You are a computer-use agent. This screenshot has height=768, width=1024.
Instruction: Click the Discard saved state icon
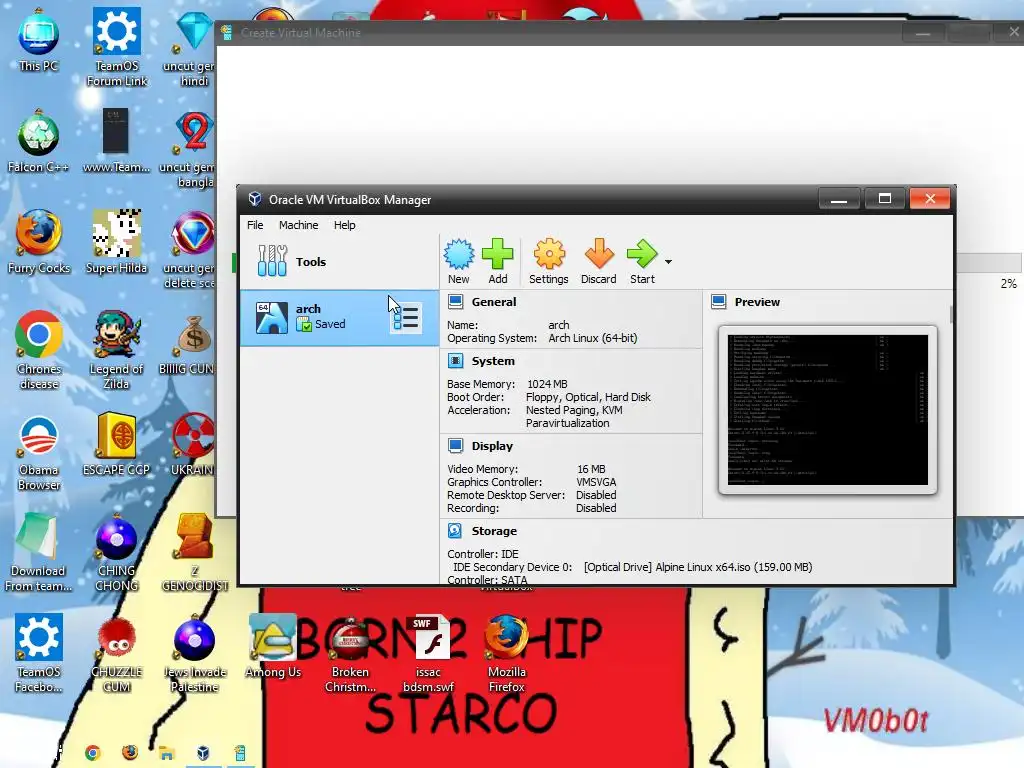[599, 261]
